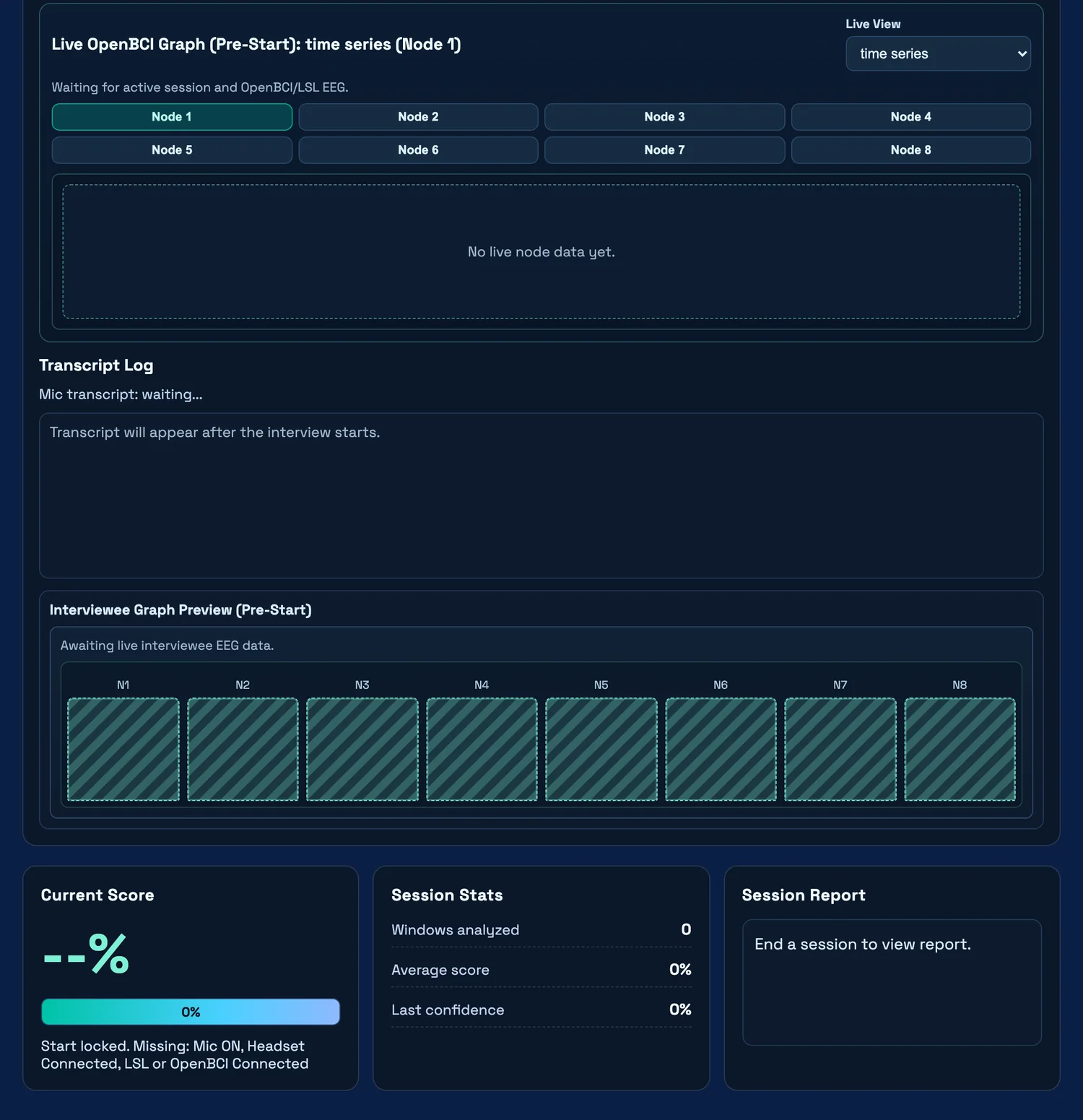Click the 0% score progress bar
The height and width of the screenshot is (1120, 1083).
(191, 1012)
